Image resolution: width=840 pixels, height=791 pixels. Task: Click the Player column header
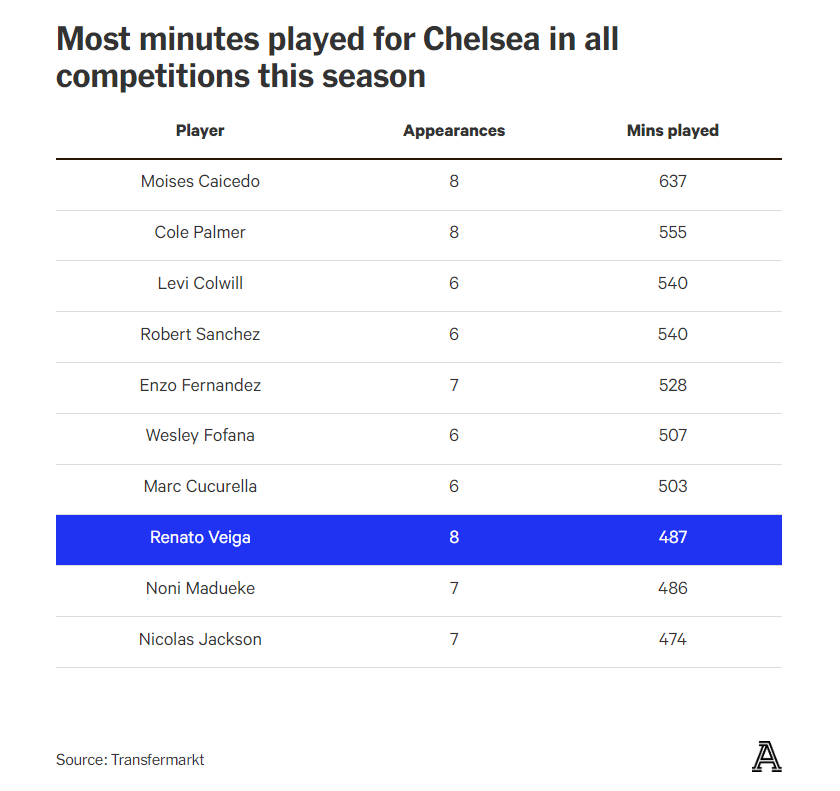coord(200,131)
